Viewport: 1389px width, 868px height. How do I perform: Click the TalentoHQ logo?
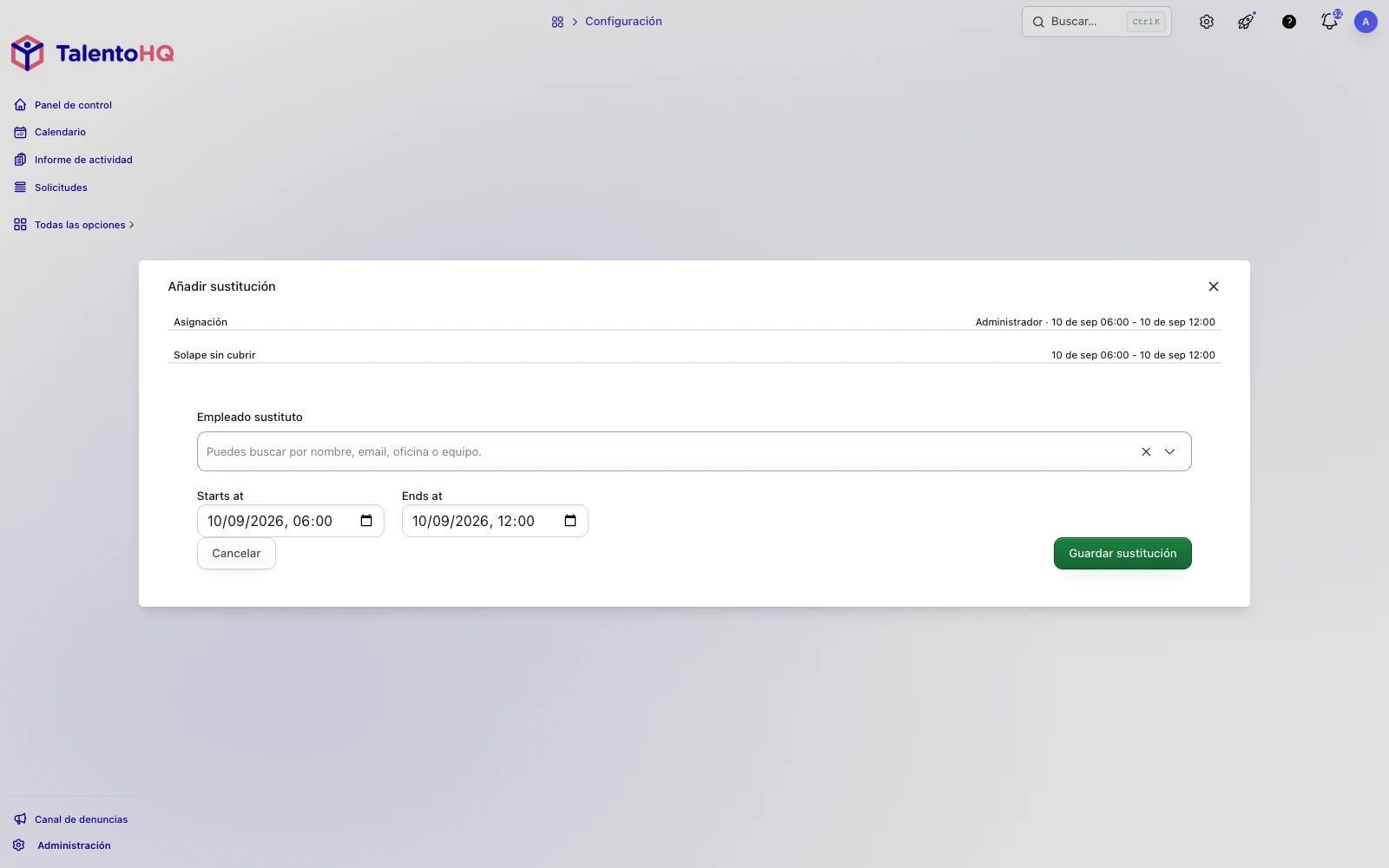[92, 53]
